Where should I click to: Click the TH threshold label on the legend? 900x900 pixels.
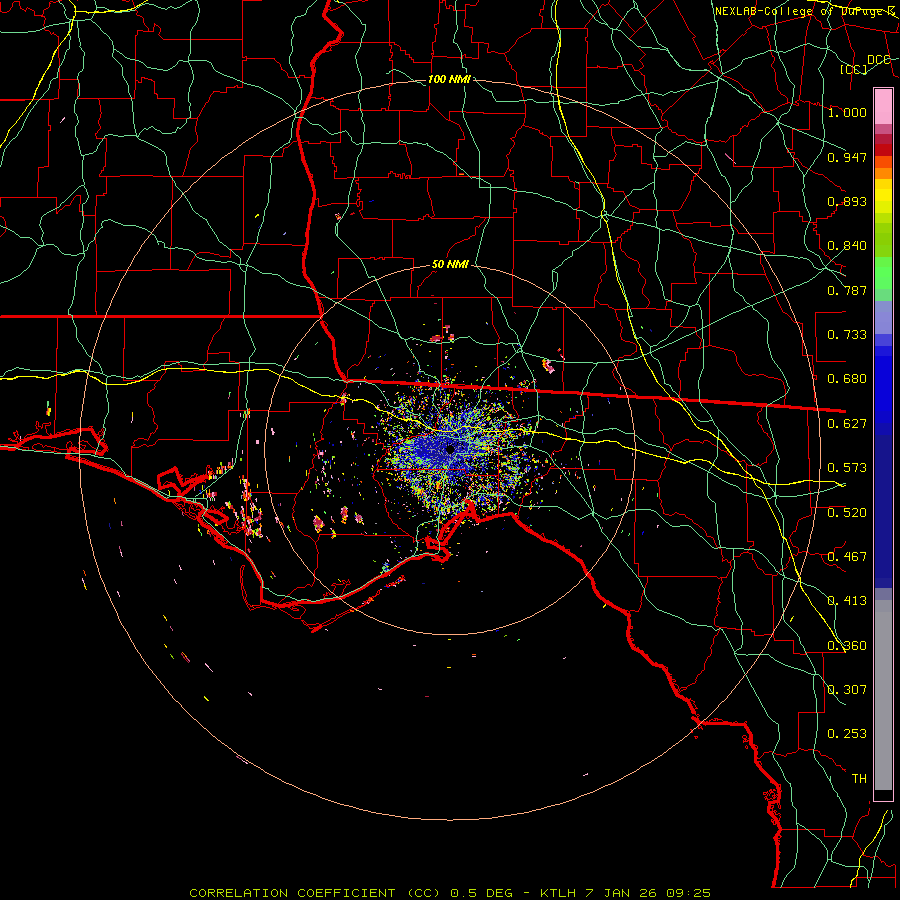[x=859, y=779]
